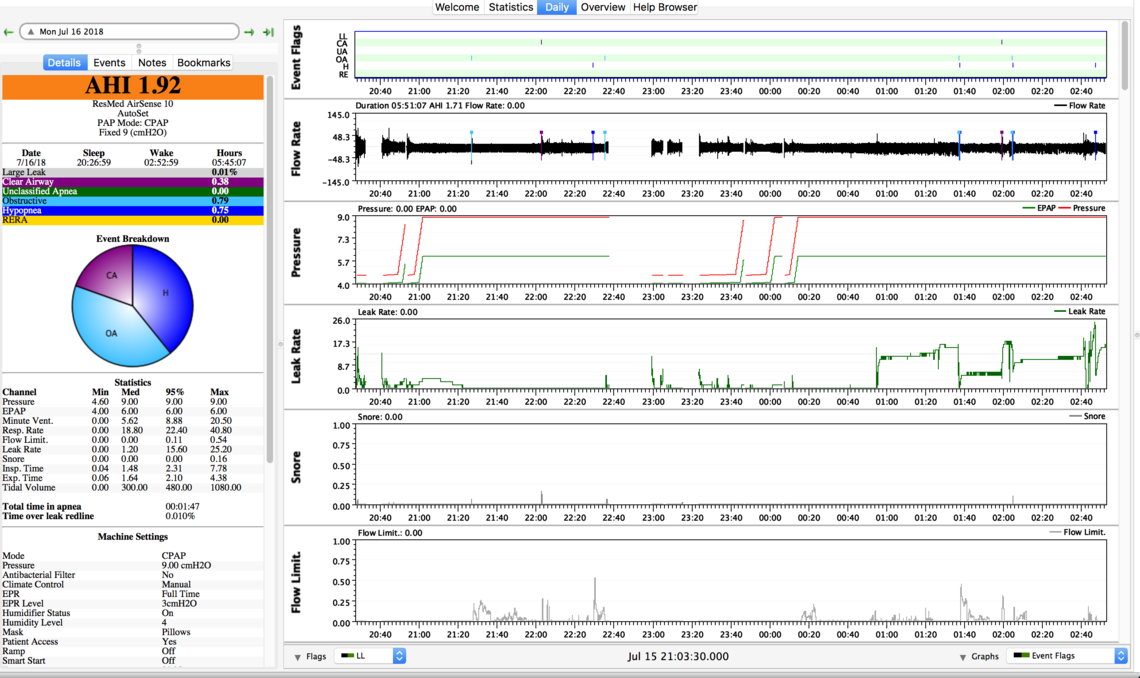Switch to the Events tab

pos(109,62)
